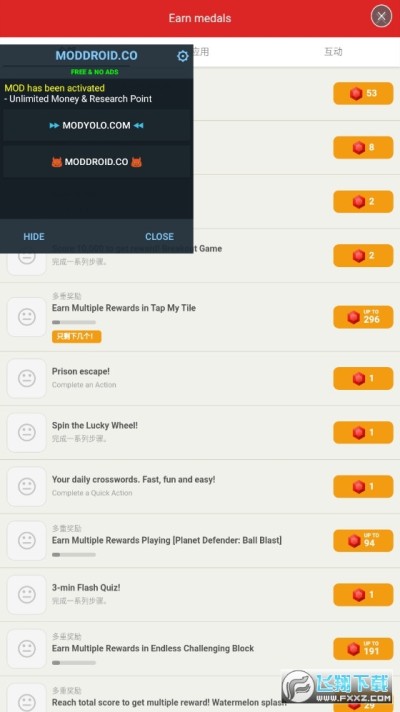Open the MODDROID overlay settings gear

183,56
